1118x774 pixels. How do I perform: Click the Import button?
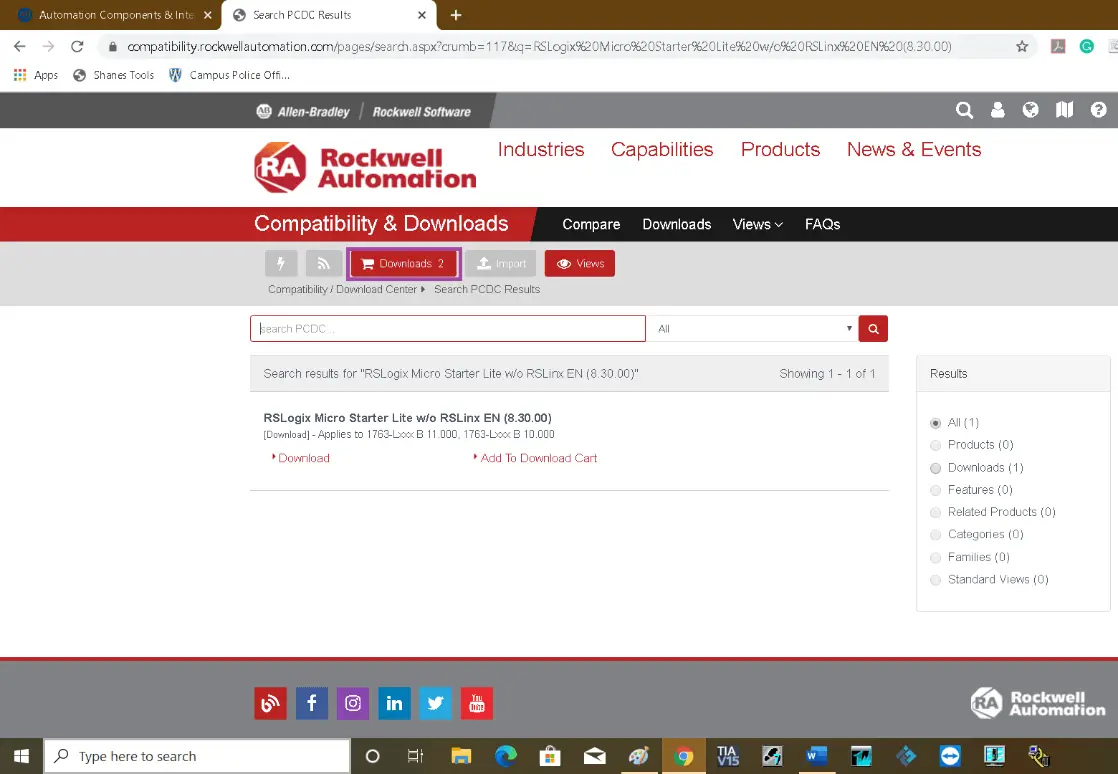coord(501,264)
